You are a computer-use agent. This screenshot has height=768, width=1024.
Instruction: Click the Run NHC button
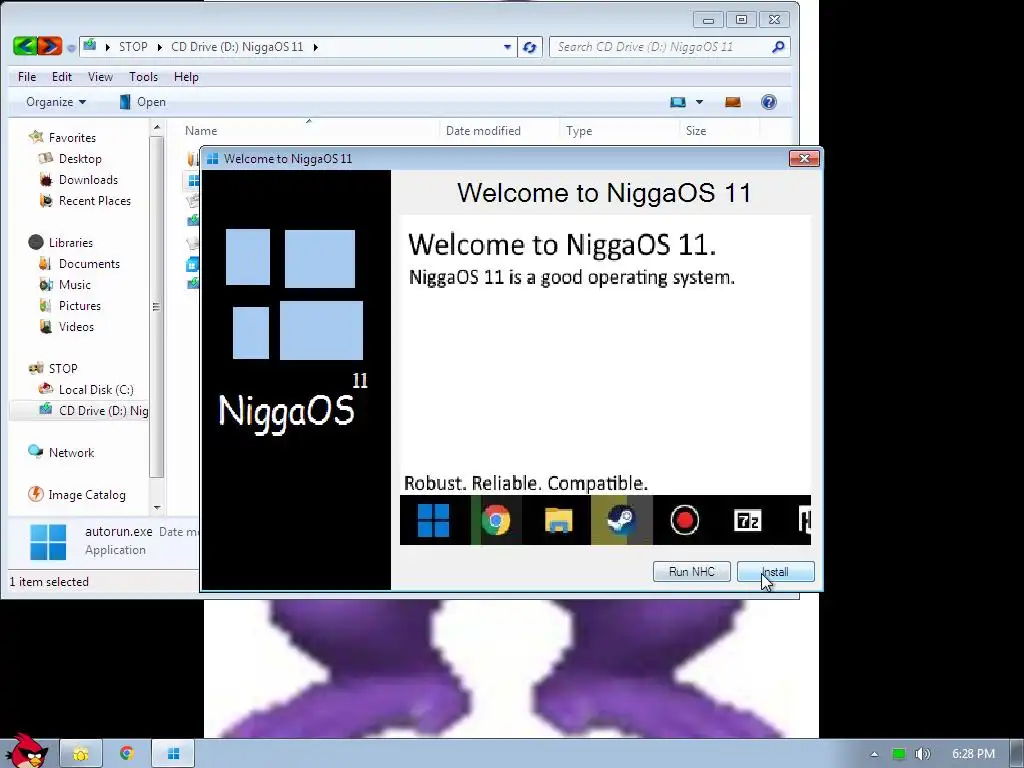click(692, 571)
